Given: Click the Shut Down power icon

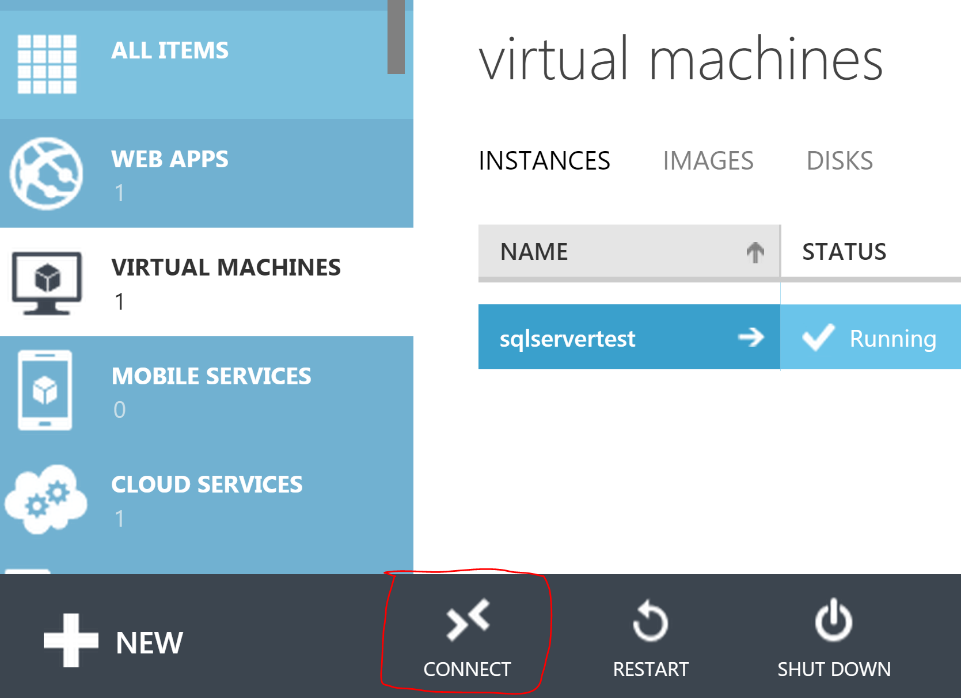Looking at the screenshot, I should [834, 621].
